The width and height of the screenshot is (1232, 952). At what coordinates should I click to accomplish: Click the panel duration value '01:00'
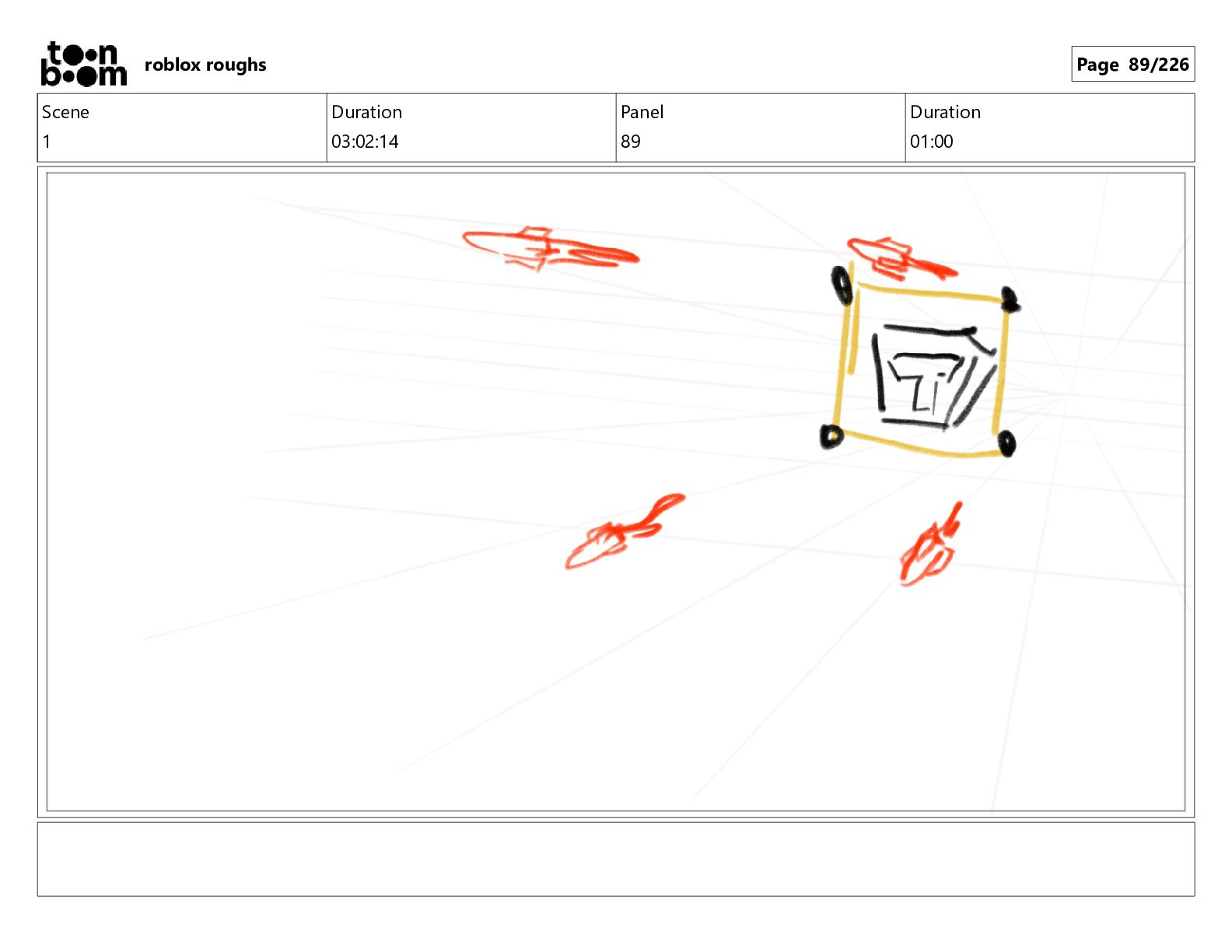coord(931,142)
